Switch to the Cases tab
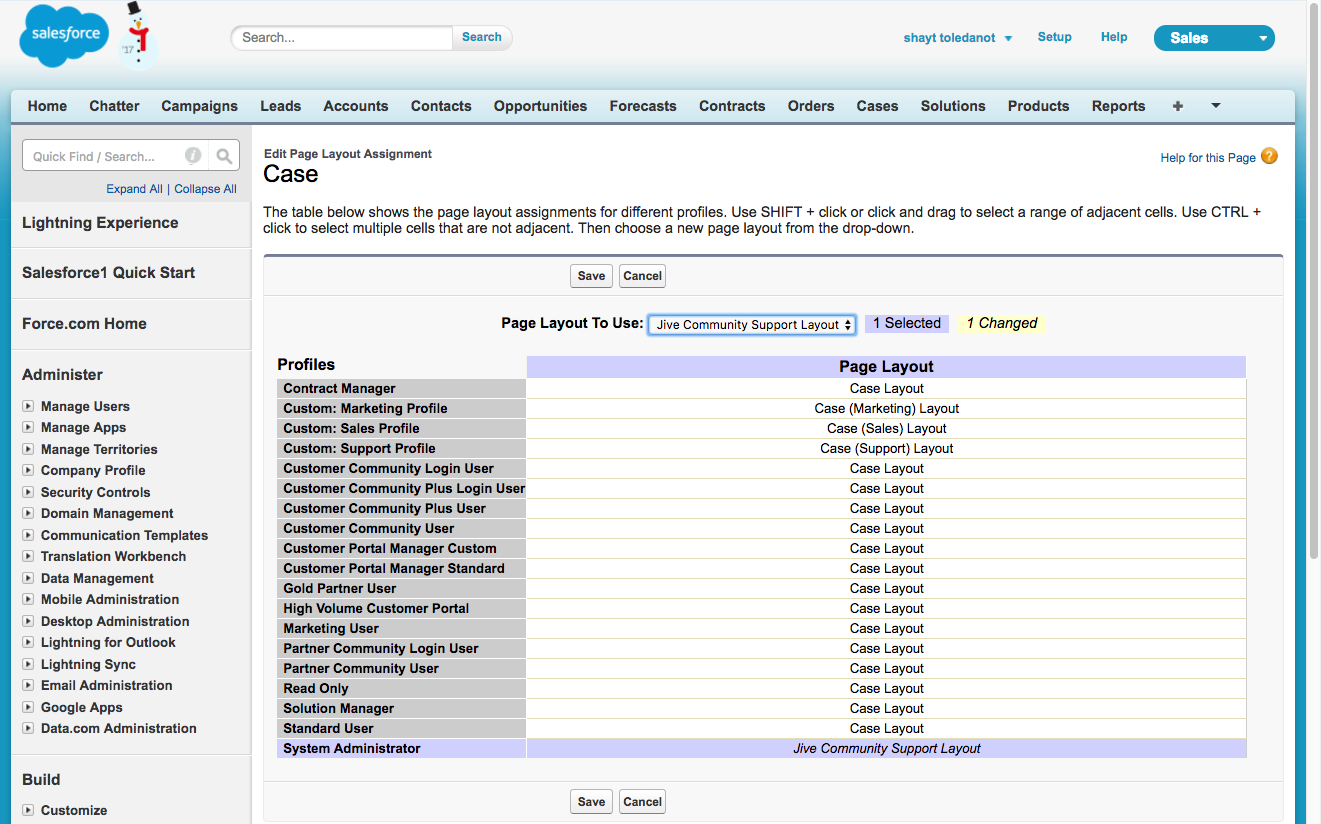Image resolution: width=1321 pixels, height=824 pixels. (x=877, y=106)
